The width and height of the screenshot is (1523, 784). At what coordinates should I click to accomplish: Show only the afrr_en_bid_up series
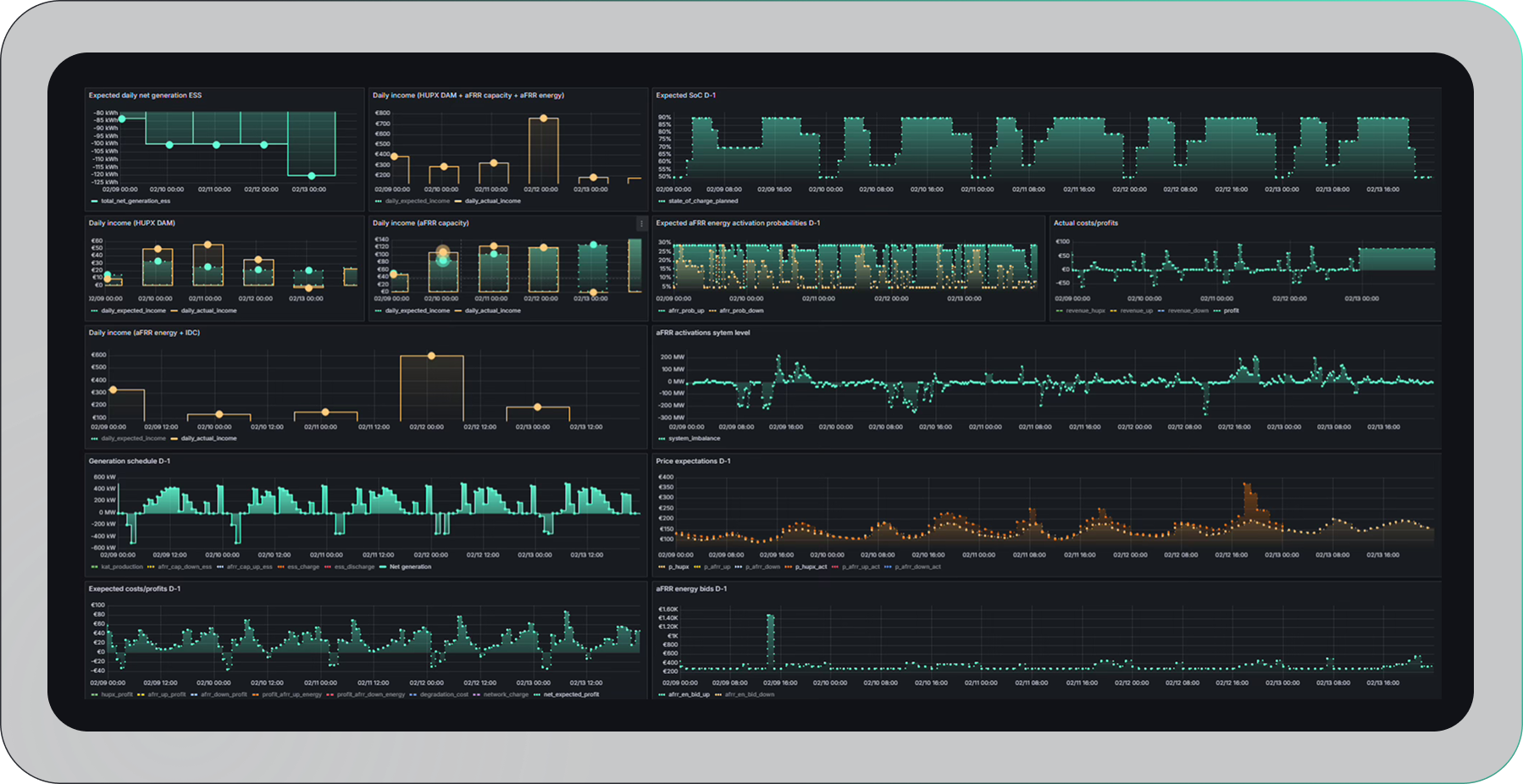(689, 695)
